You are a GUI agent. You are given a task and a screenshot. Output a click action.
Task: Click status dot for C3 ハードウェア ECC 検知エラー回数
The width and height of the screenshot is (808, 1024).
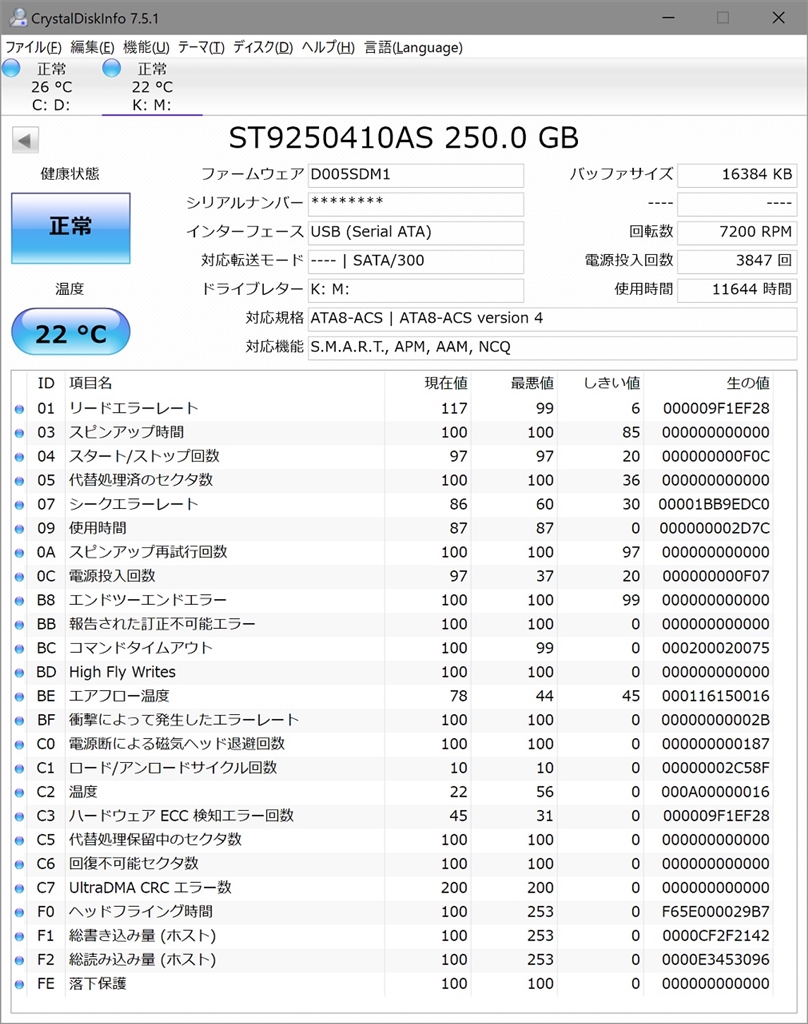(20, 816)
